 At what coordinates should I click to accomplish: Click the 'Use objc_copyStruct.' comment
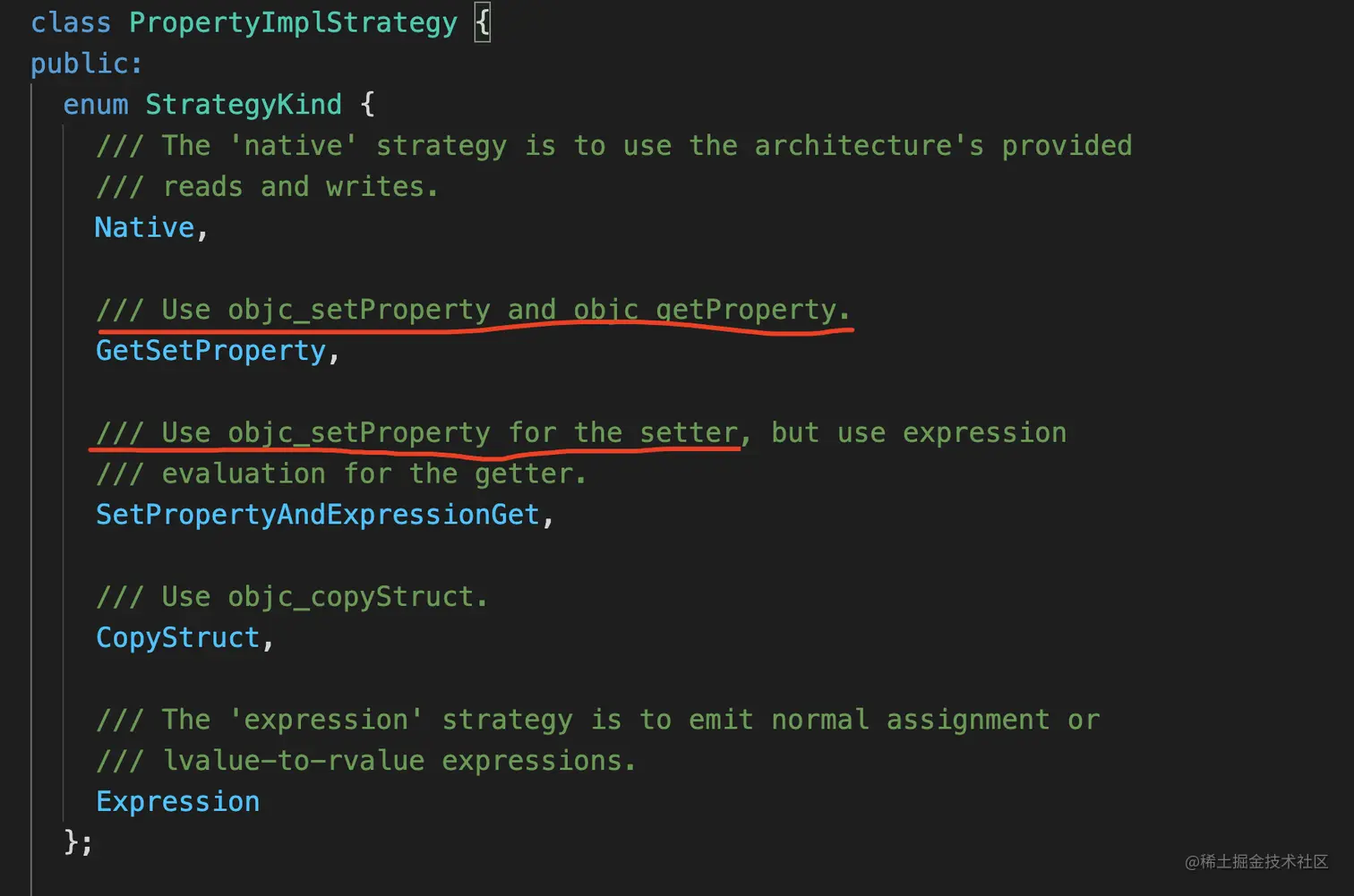(292, 597)
